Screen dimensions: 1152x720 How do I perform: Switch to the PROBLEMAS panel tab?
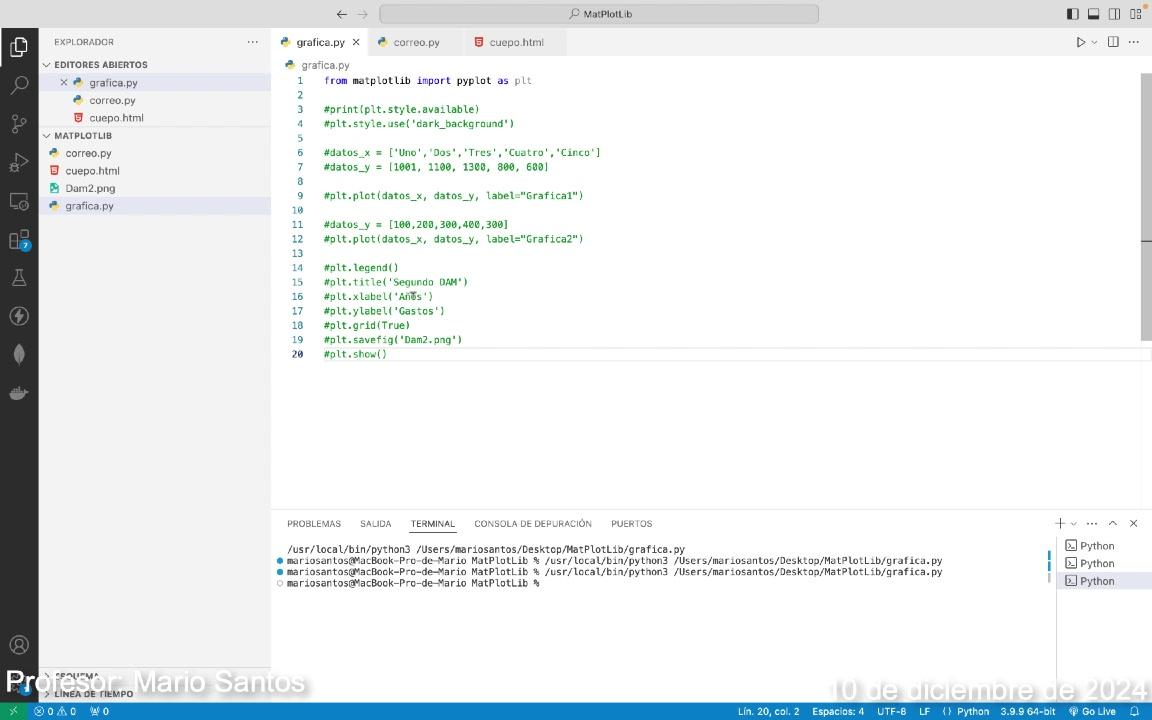(x=314, y=523)
